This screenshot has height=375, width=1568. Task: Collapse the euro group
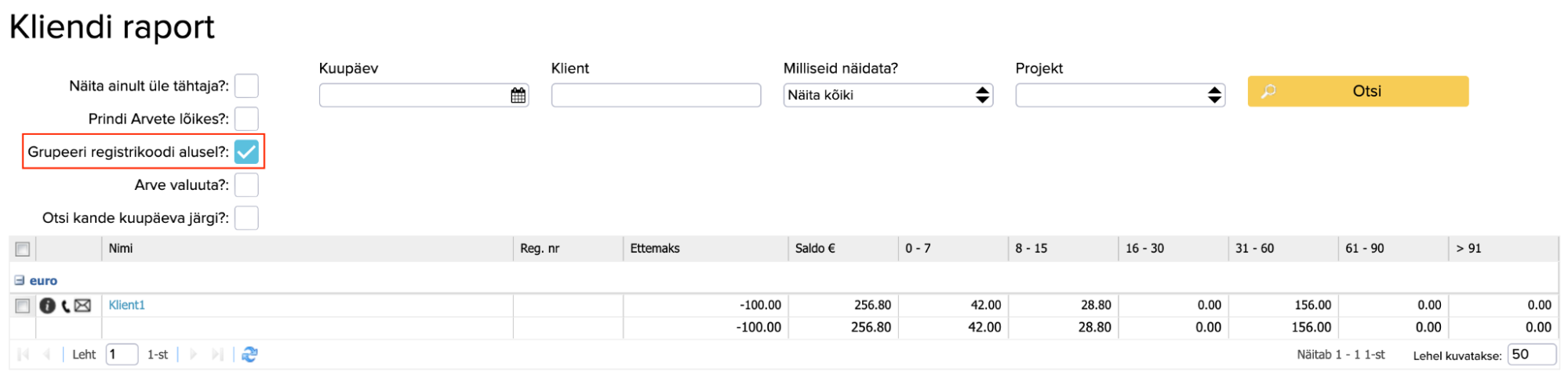pos(20,280)
